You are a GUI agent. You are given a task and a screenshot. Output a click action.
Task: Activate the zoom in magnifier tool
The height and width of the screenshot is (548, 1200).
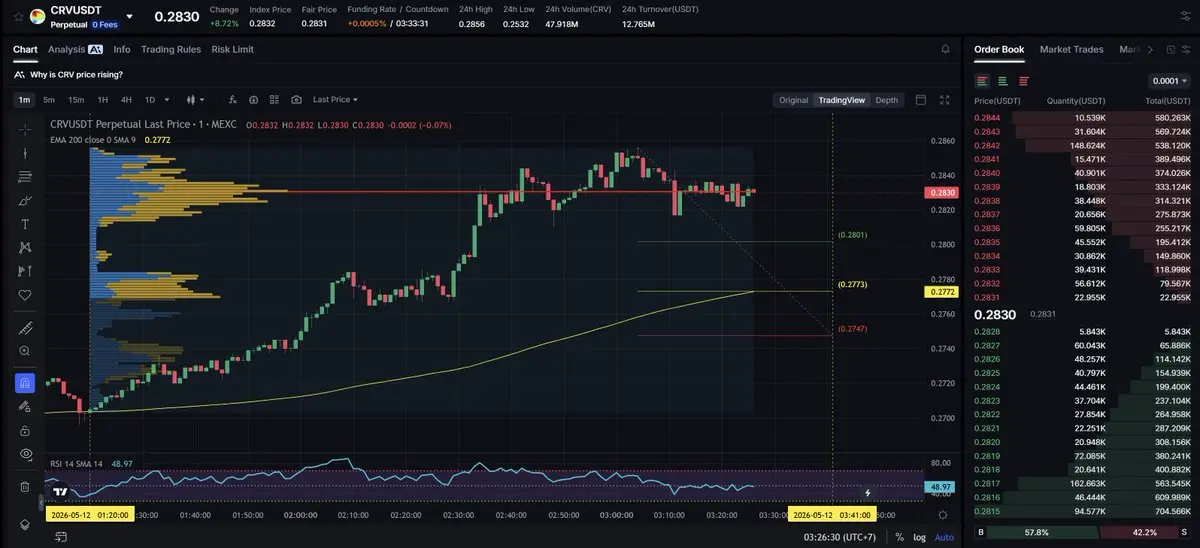(x=25, y=351)
